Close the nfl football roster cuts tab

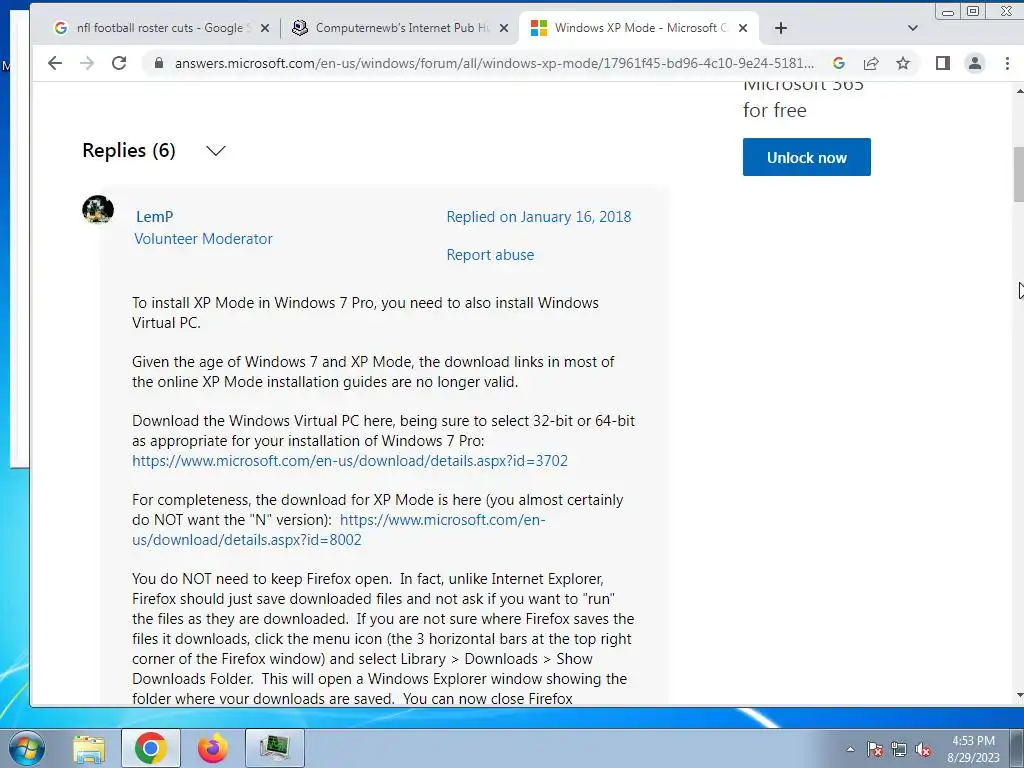point(264,28)
